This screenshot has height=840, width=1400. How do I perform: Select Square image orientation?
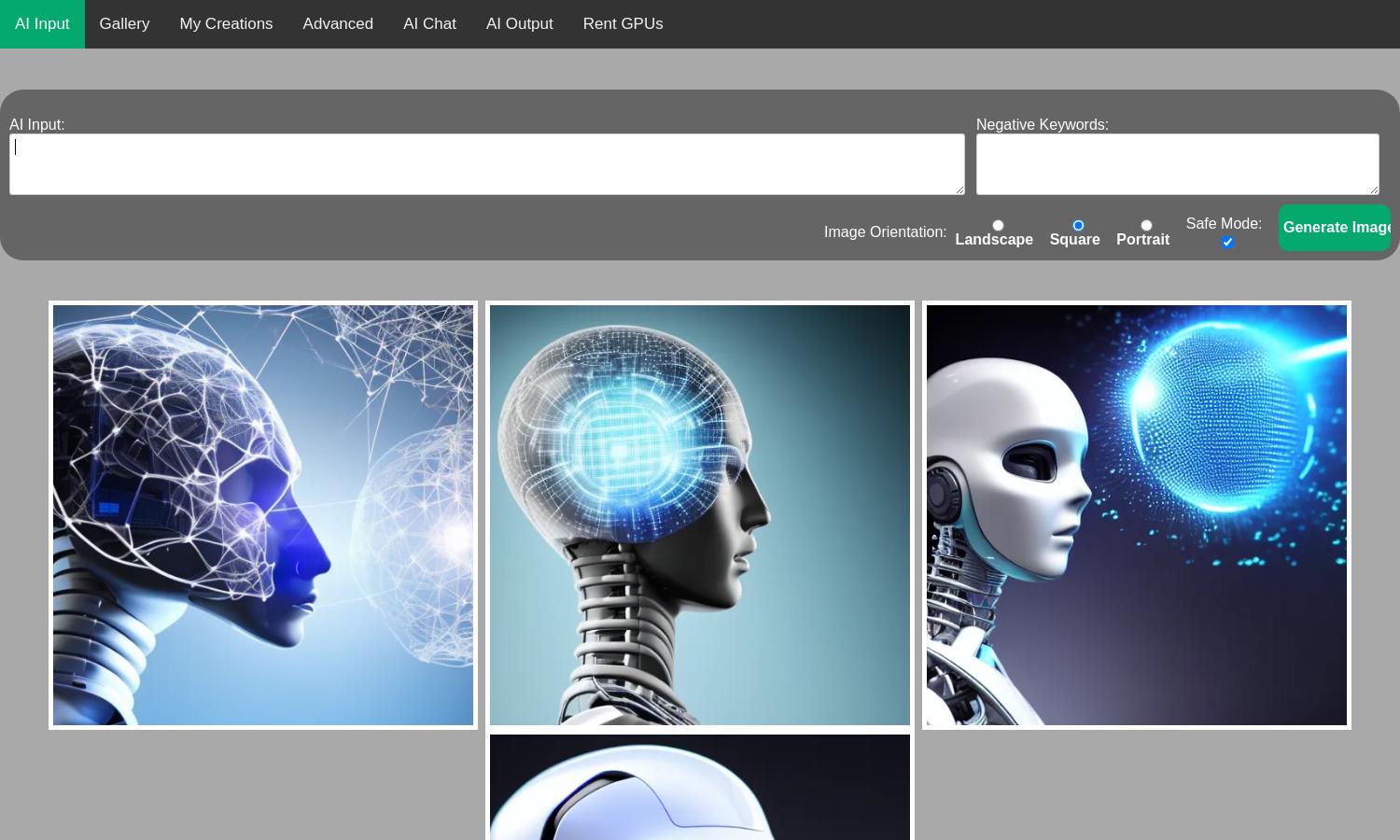[1078, 225]
